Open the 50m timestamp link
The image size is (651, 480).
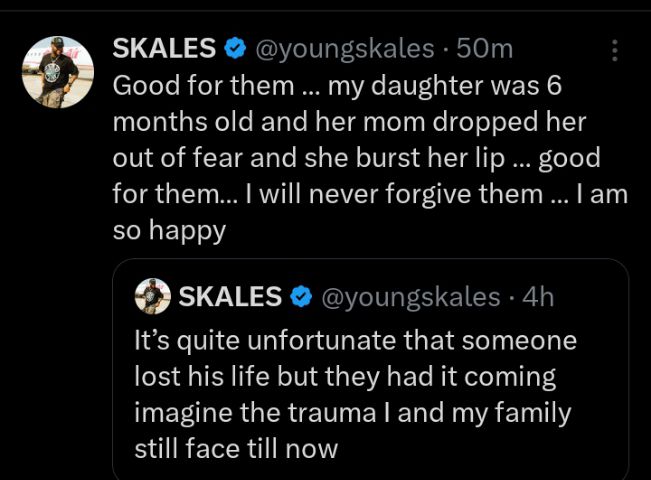[x=485, y=48]
